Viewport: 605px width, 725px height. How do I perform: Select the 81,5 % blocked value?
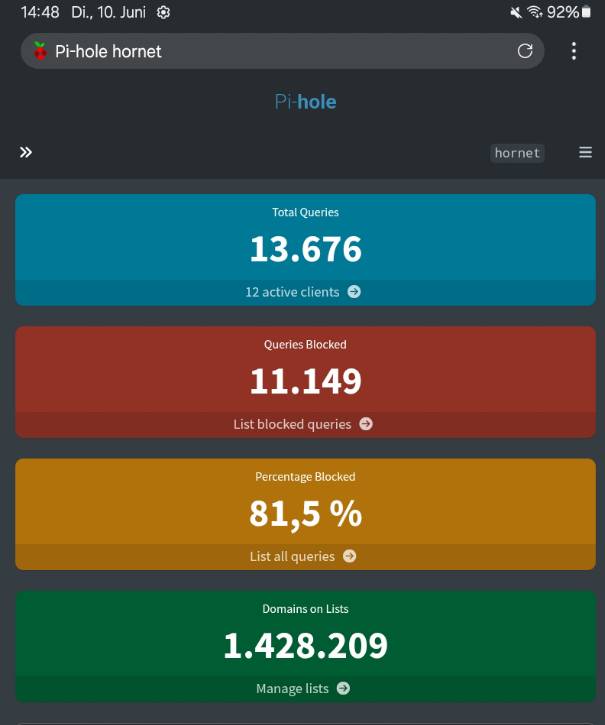(305, 514)
